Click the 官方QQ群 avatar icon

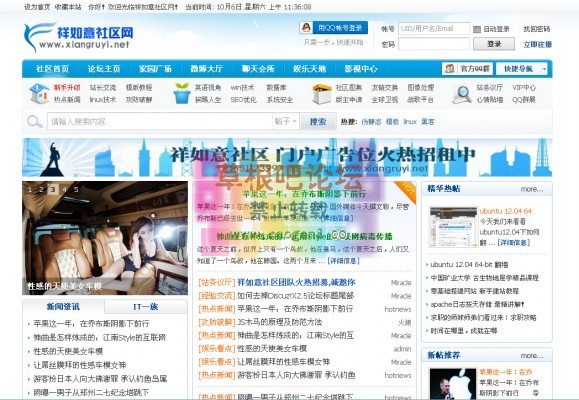tap(449, 69)
